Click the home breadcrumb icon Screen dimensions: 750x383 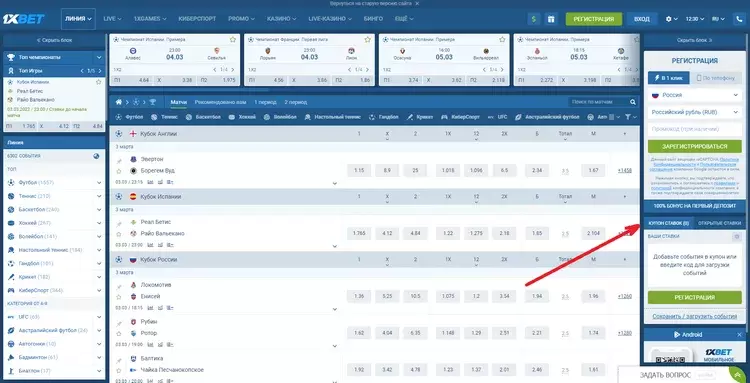tap(119, 102)
